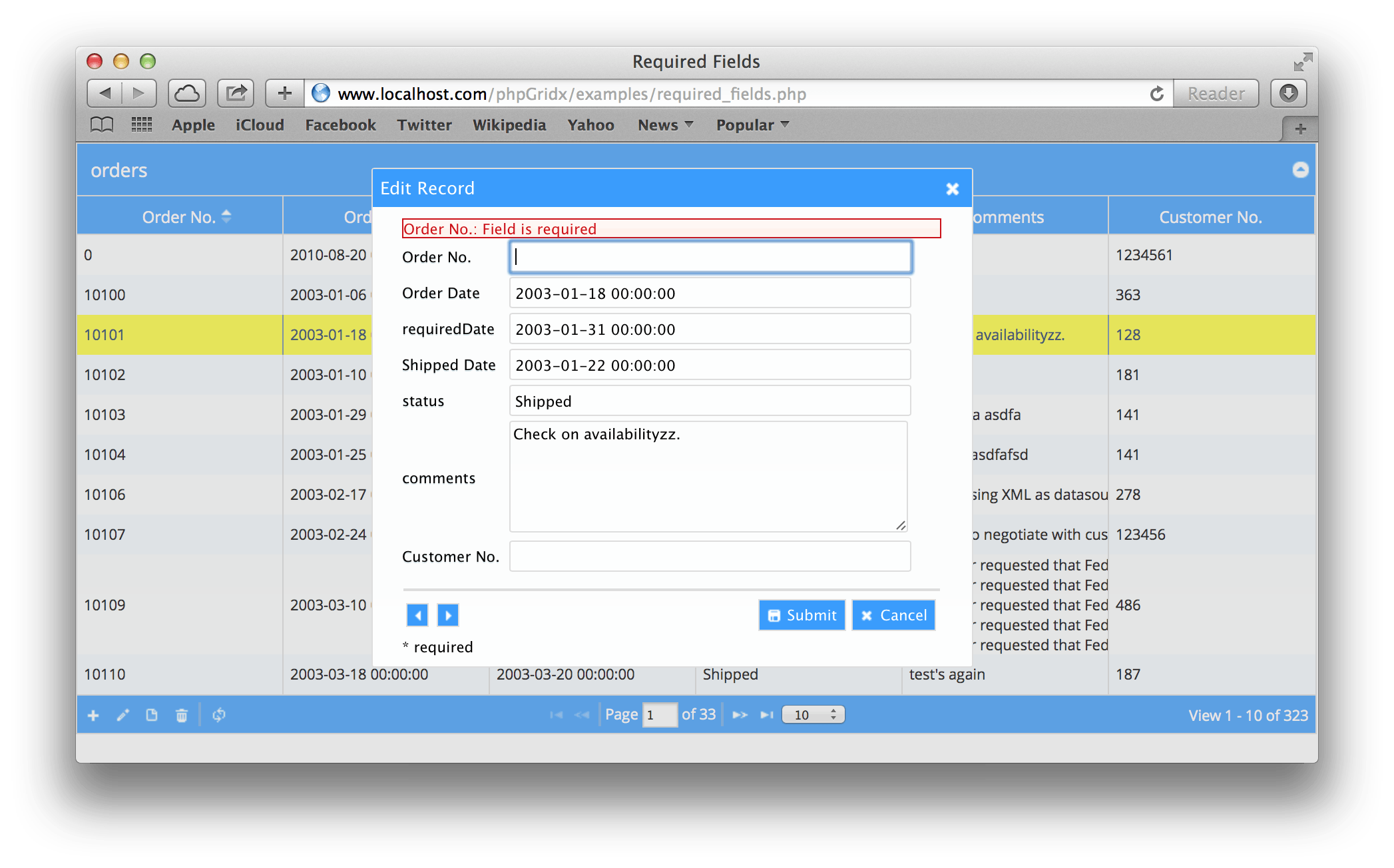1394x868 pixels.
Task: Click the Shipped Date input field
Action: [x=710, y=365]
